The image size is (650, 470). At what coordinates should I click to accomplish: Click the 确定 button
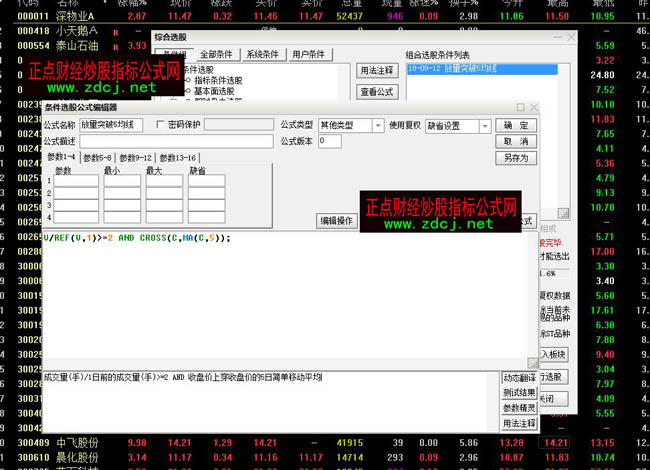pos(516,125)
